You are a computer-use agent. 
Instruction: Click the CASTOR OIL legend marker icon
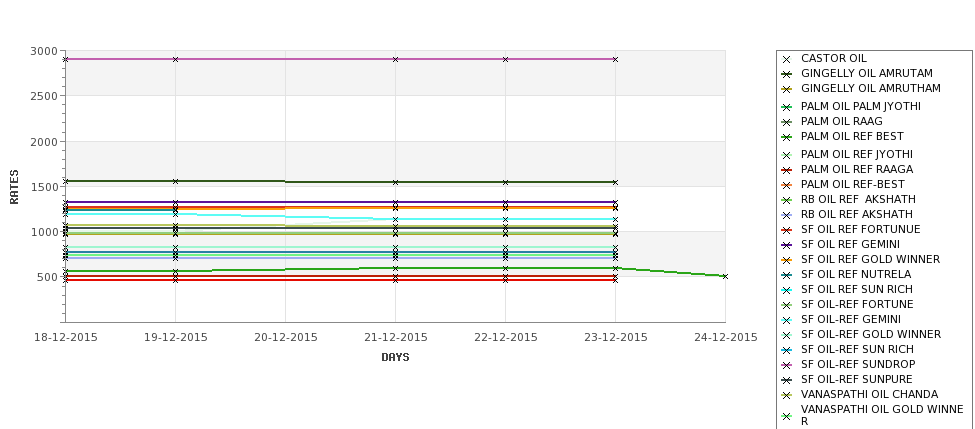click(786, 59)
